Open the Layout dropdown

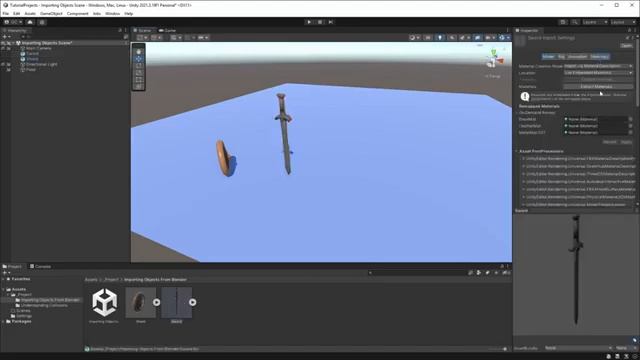coord(623,22)
